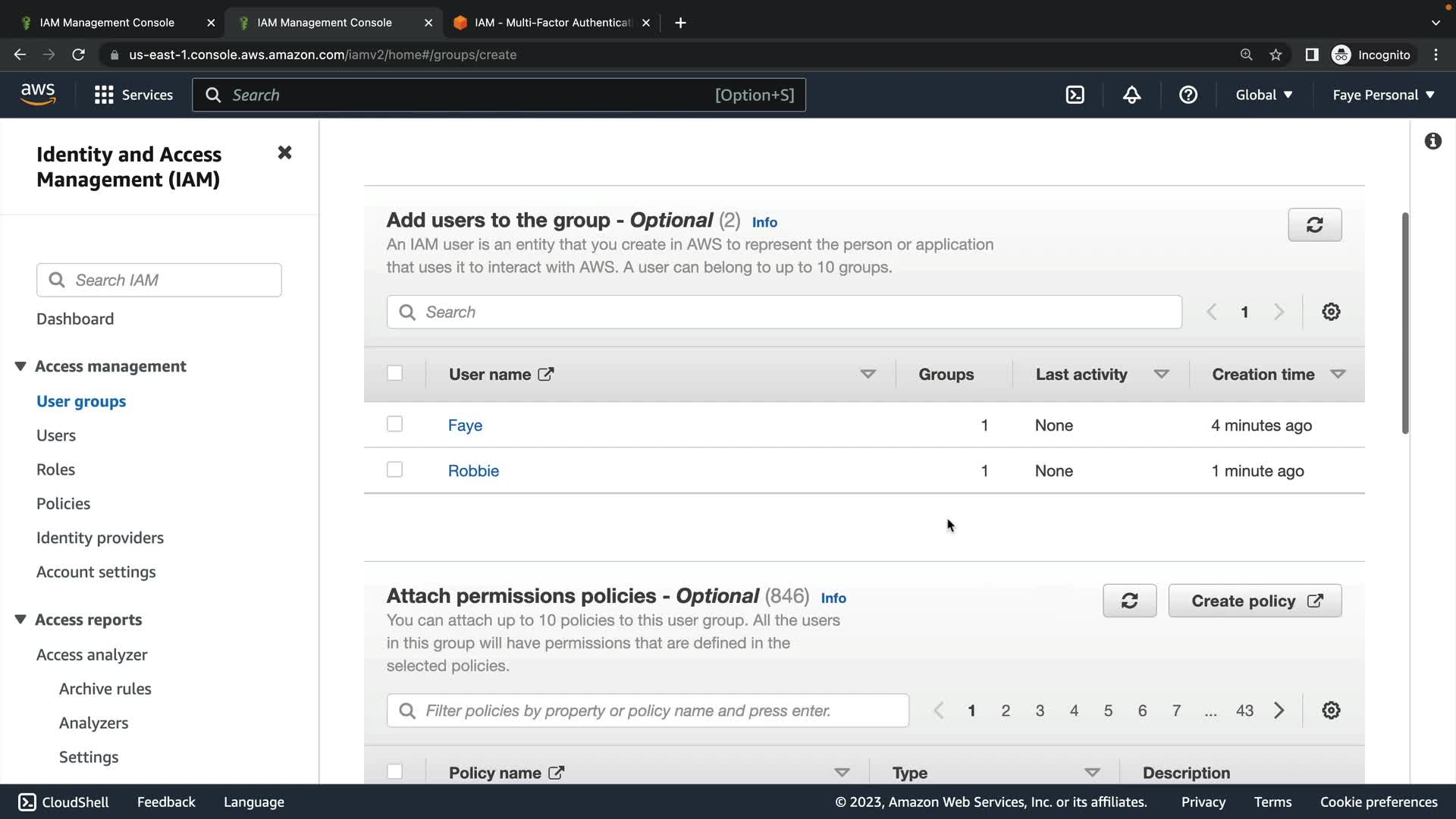The image size is (1456, 819).
Task: Select all users with header checkbox
Action: (x=394, y=373)
